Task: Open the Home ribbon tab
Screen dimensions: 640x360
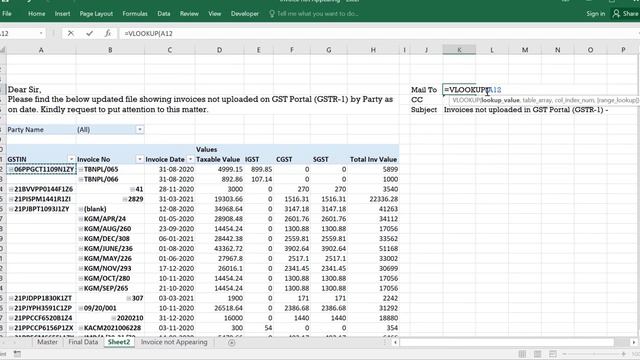Action: 37,14
